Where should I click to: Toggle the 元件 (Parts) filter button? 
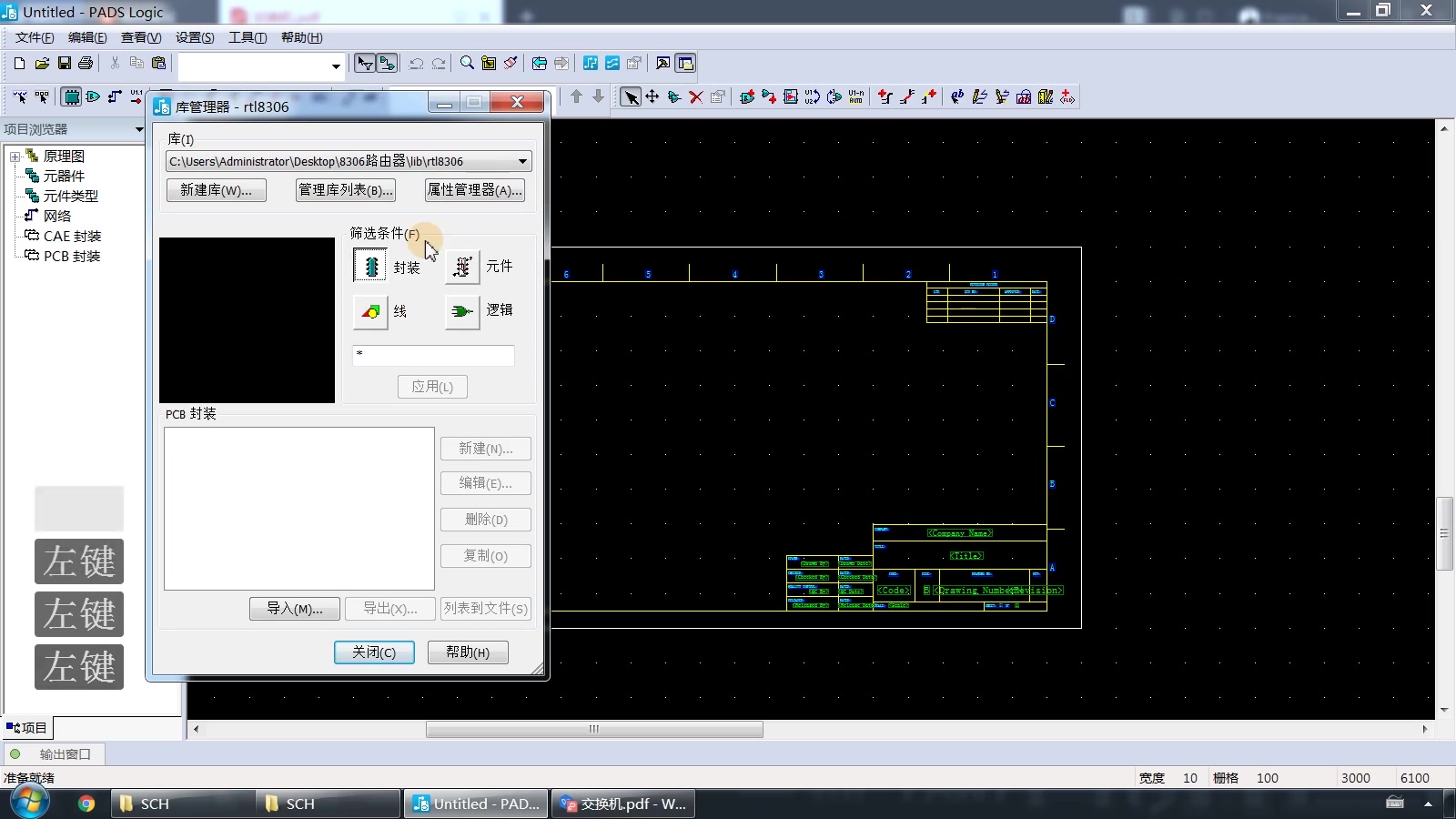(x=462, y=266)
